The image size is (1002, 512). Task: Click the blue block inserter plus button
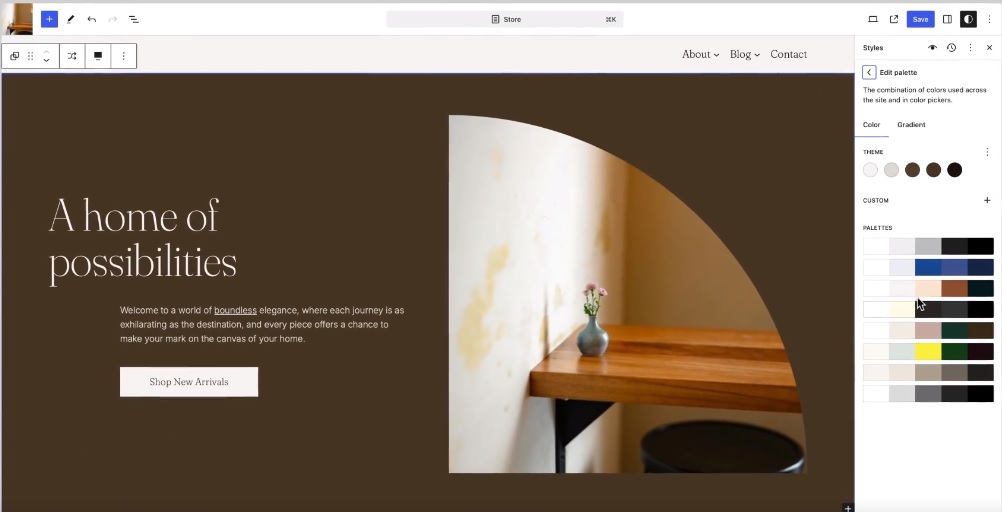point(49,19)
